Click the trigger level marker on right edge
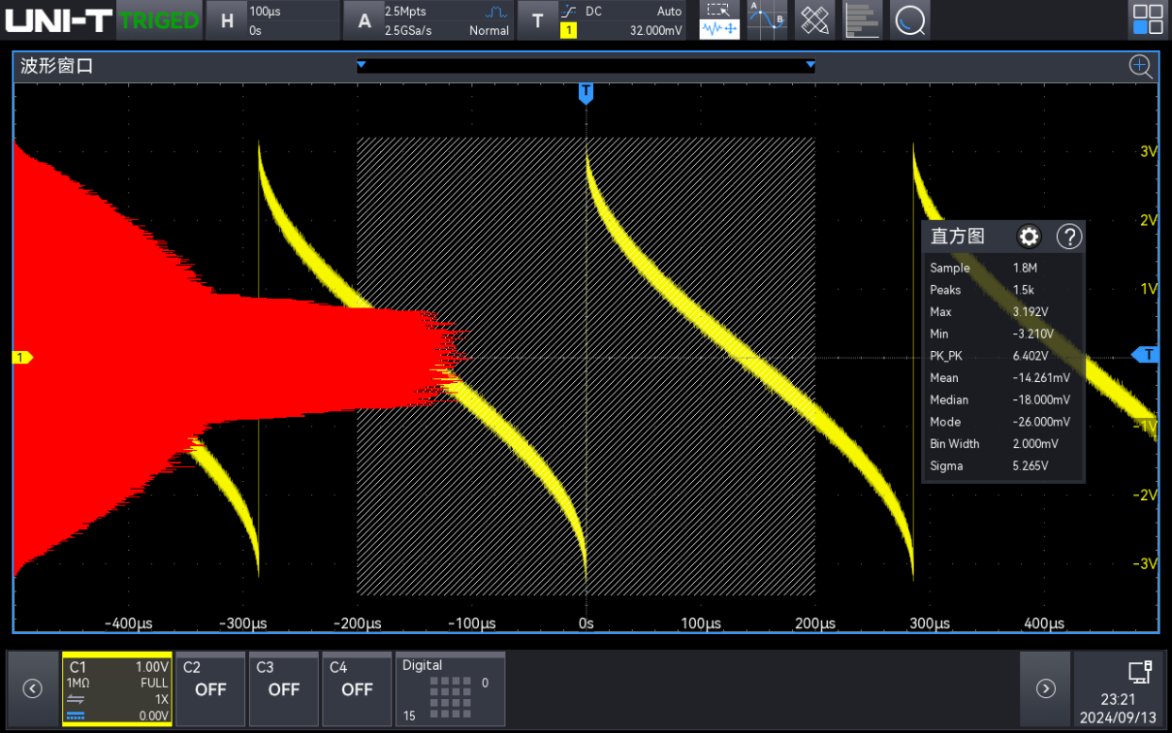Image resolution: width=1172 pixels, height=733 pixels. point(1148,355)
